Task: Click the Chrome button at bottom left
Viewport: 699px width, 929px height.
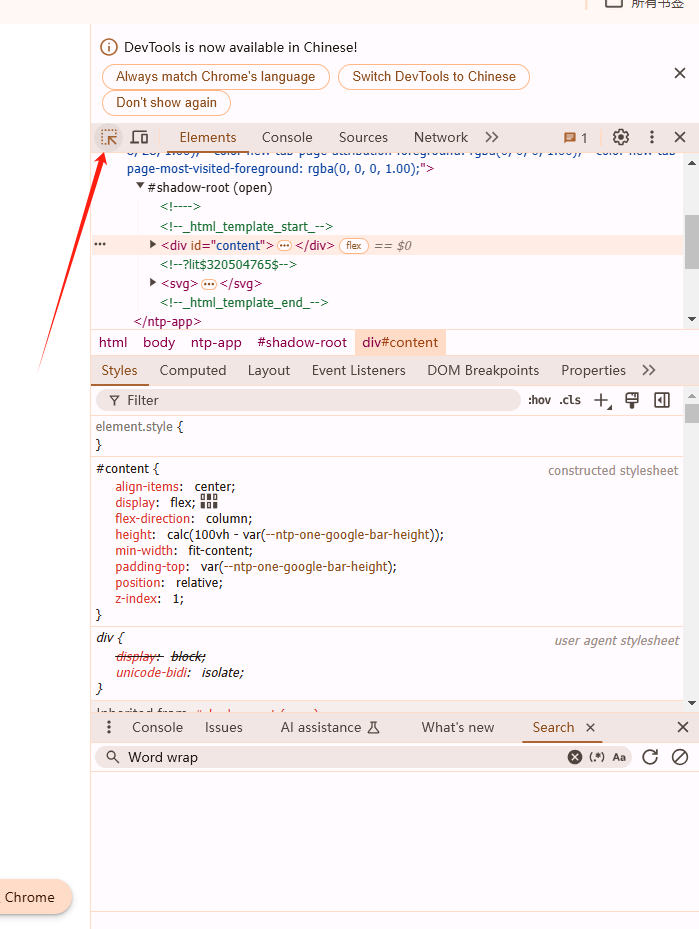Action: tap(34, 897)
